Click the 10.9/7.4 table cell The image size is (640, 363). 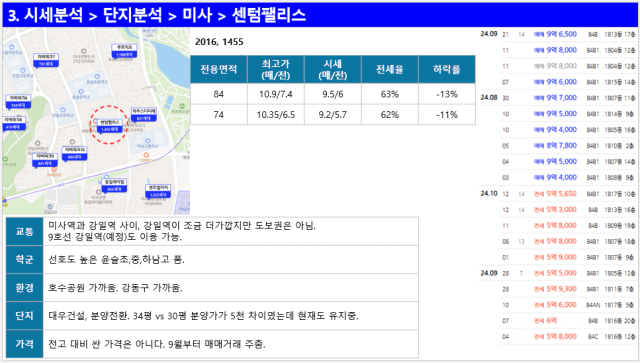(x=276, y=94)
